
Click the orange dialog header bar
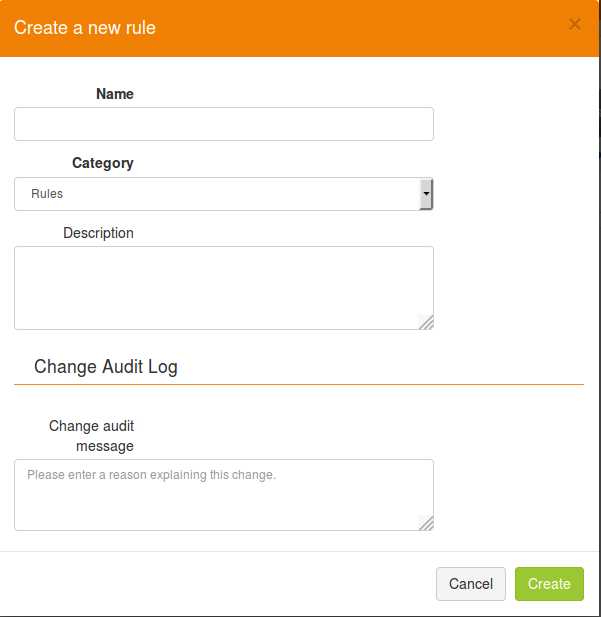point(300,28)
